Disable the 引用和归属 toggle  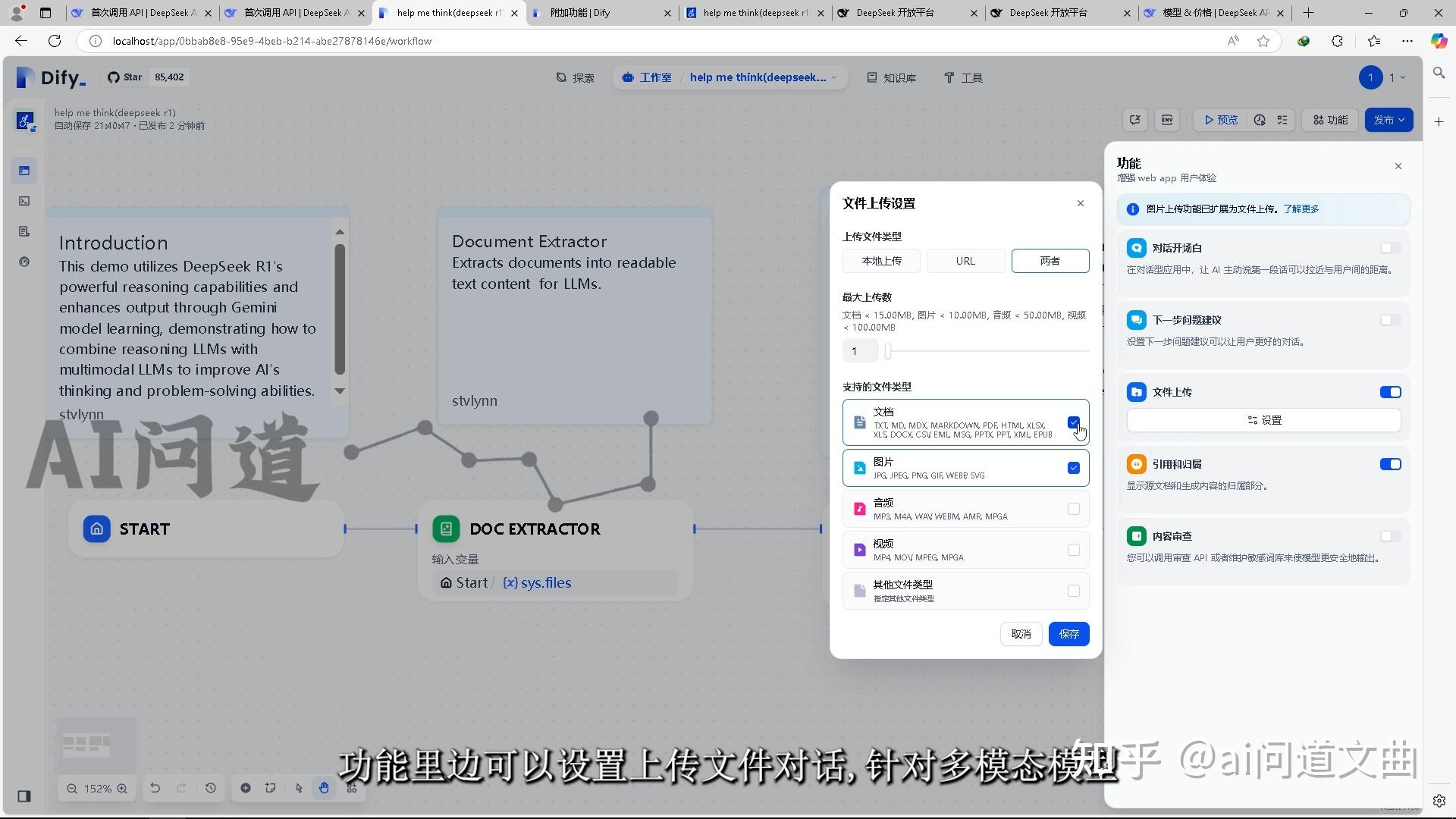click(1390, 463)
